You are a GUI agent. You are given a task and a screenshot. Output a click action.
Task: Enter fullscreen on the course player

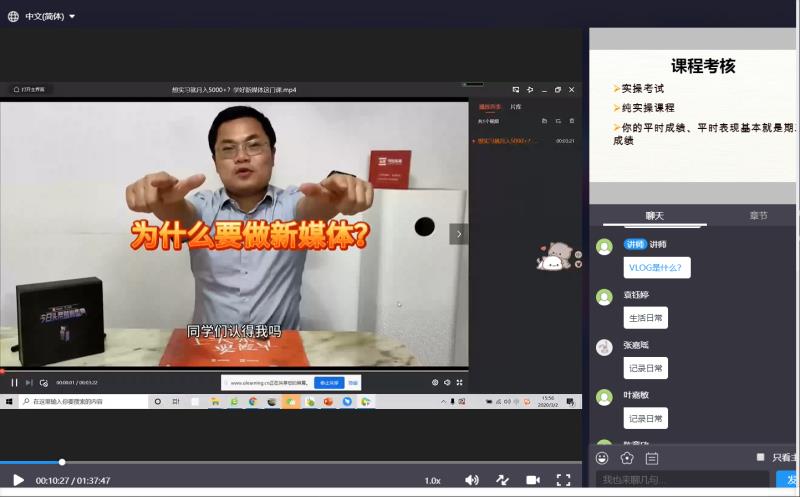tap(563, 480)
